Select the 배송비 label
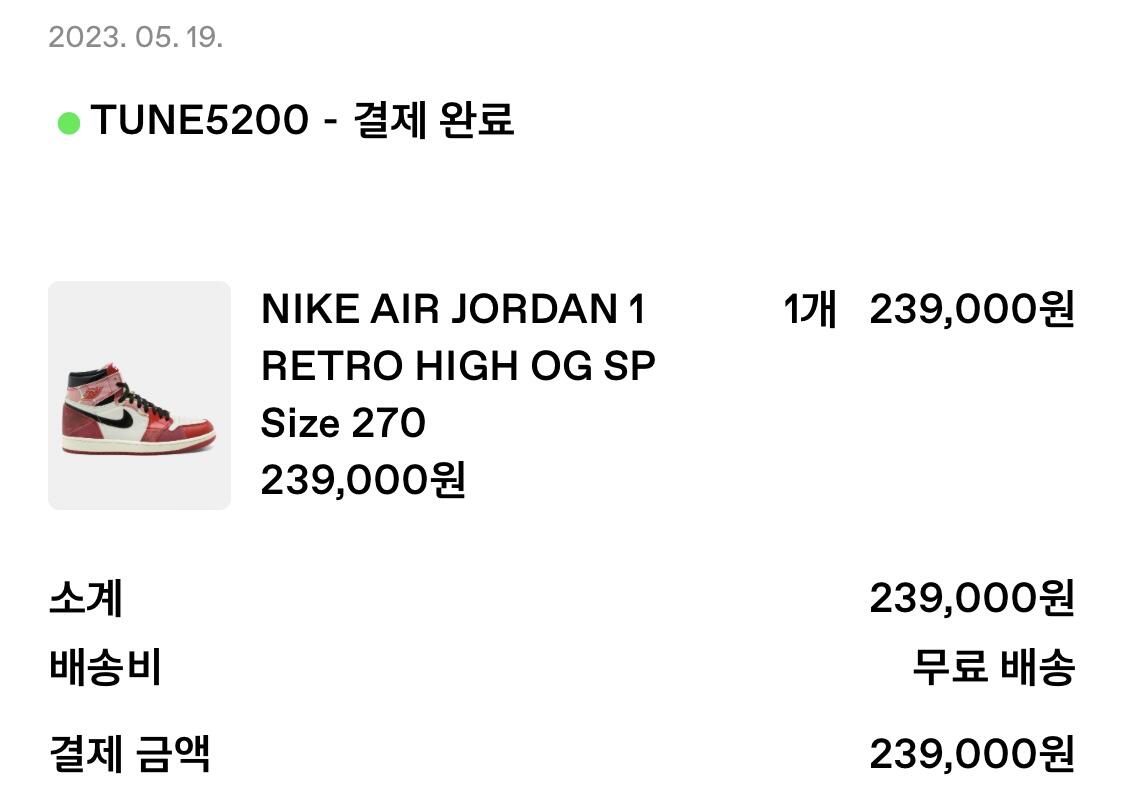Screen dimensions: 1125x807 point(105,667)
